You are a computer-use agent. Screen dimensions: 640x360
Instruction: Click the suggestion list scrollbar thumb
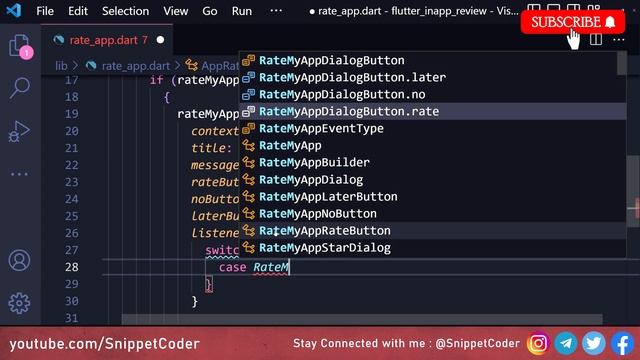[621, 64]
